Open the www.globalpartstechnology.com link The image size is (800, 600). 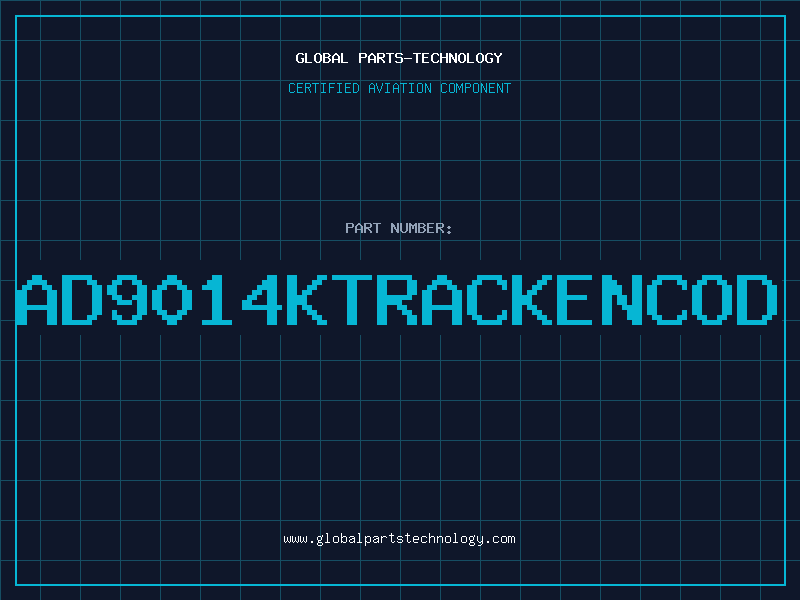click(x=399, y=539)
